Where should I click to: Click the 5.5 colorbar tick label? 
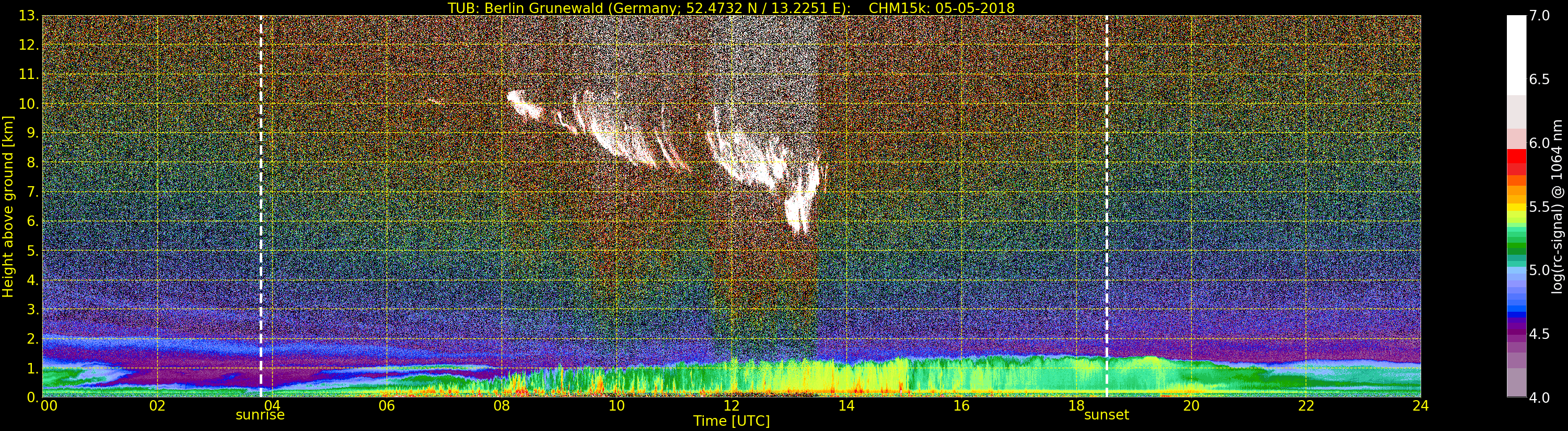tap(1539, 207)
